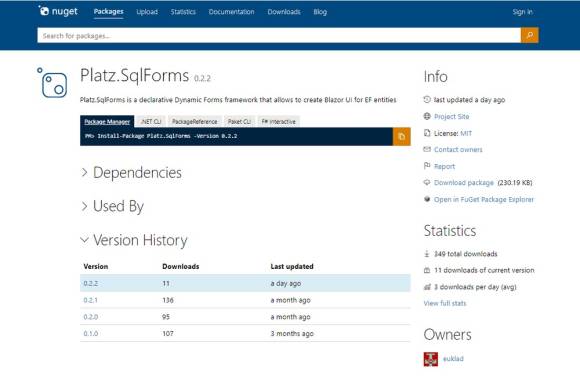Viewport: 580px width, 379px height.
Task: Click the NuGet logo in header
Action: 58,11
